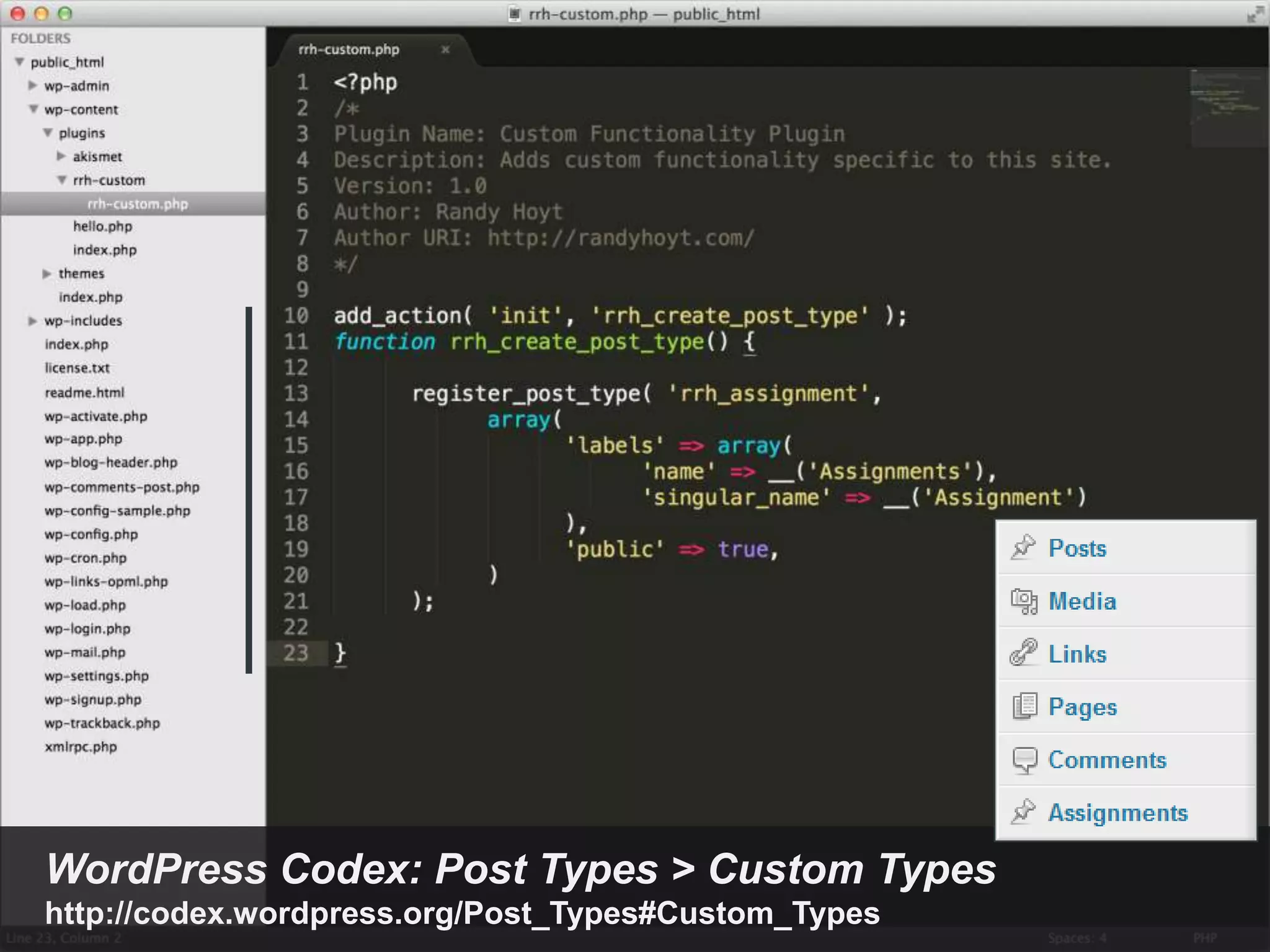Open wp-config.php in the sidebar
The height and width of the screenshot is (952, 1270).
coord(91,534)
